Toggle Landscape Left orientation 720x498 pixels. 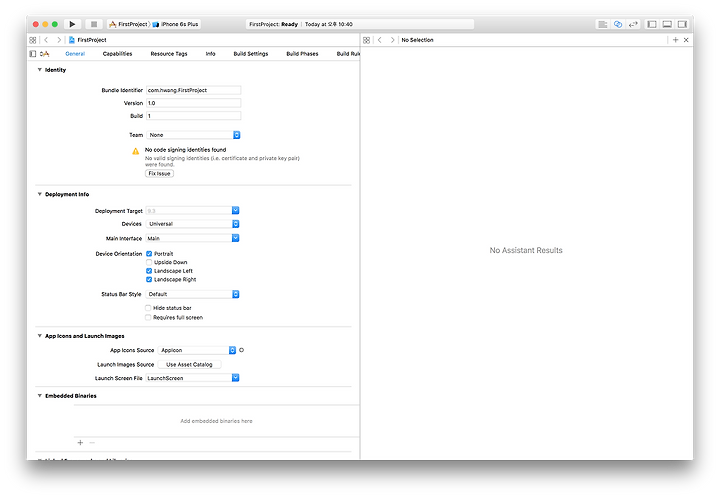tap(149, 271)
